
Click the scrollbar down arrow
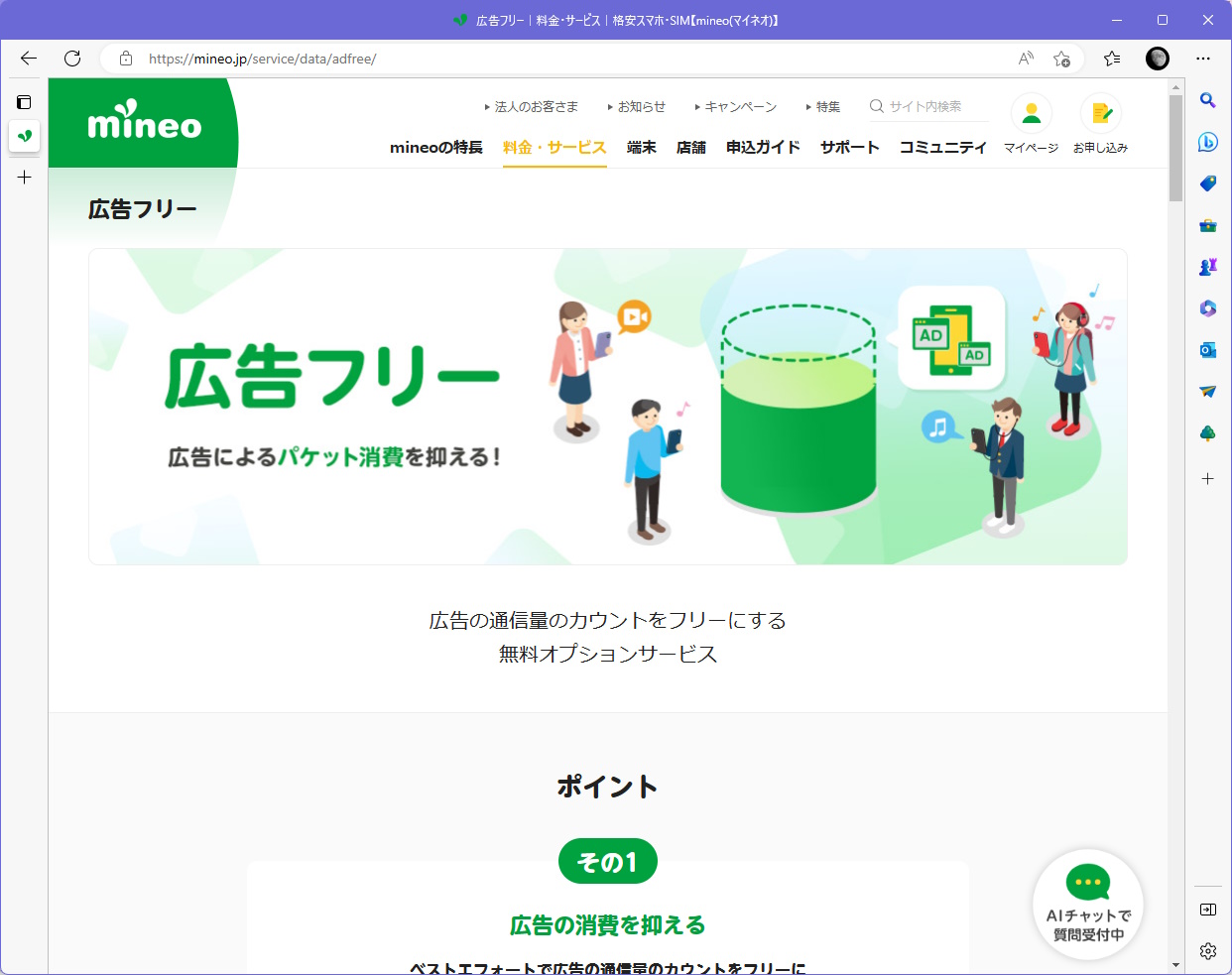1175,965
